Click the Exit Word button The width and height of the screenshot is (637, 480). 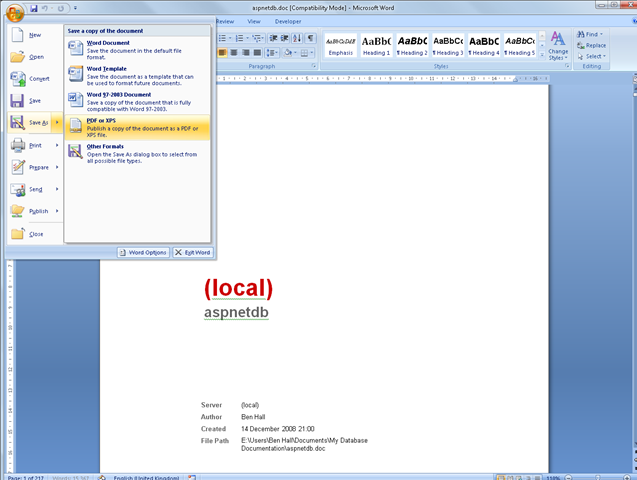193,252
